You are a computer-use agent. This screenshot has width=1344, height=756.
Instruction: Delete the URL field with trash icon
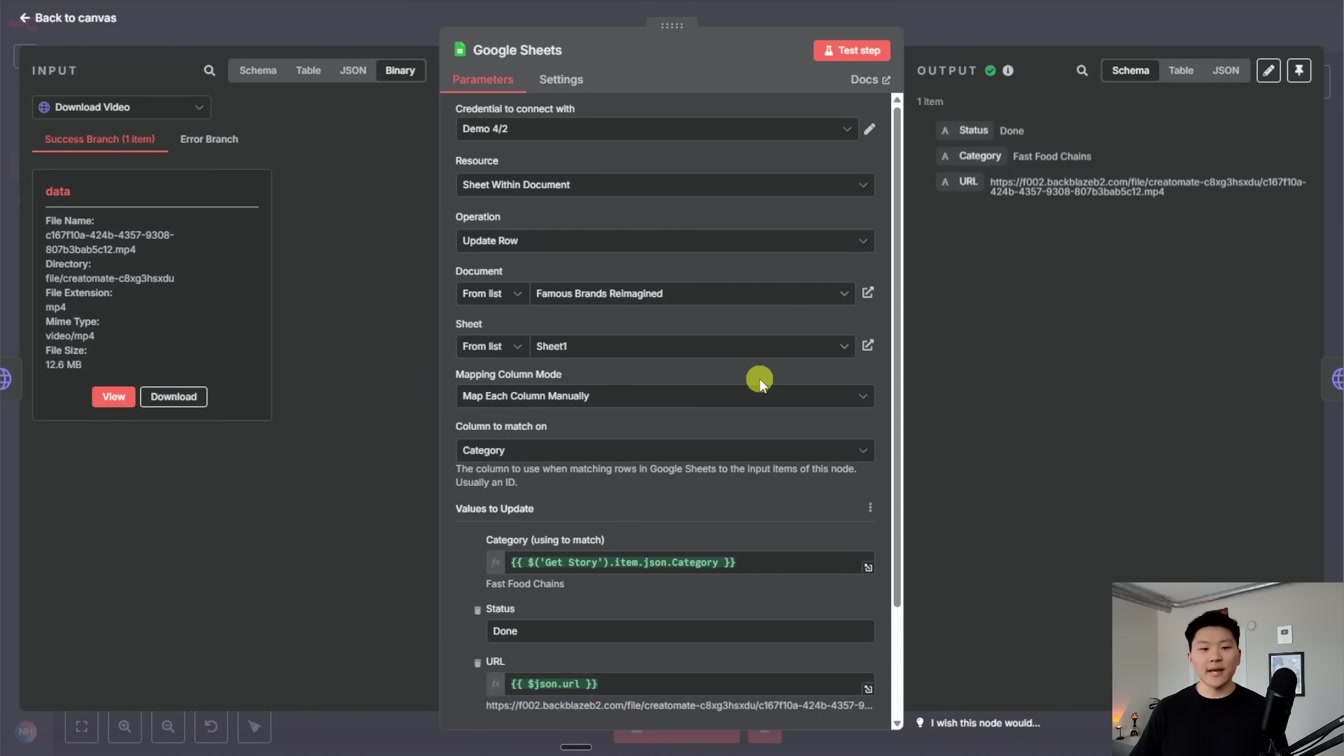pyautogui.click(x=477, y=663)
